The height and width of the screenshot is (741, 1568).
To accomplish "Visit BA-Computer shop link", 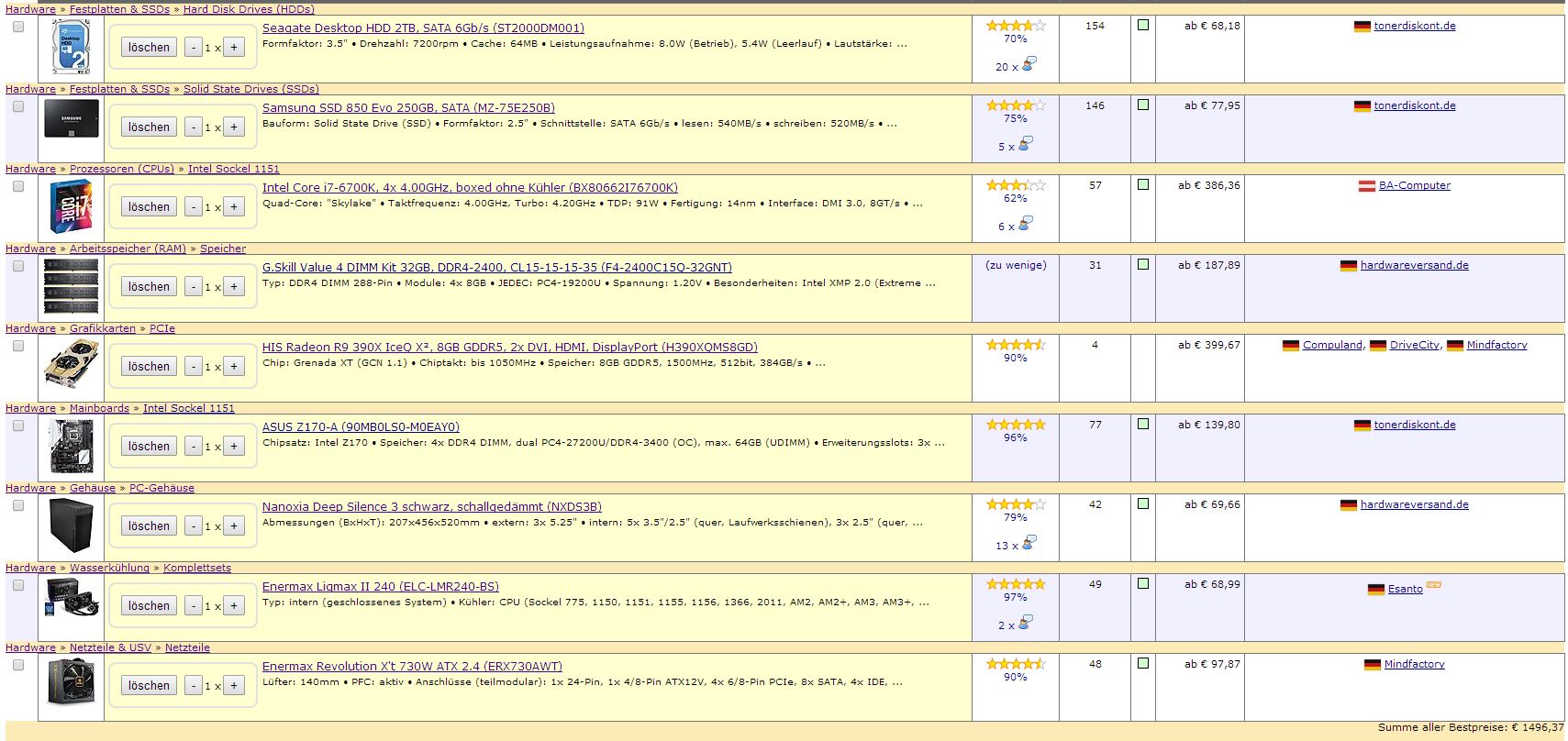I will [1415, 185].
